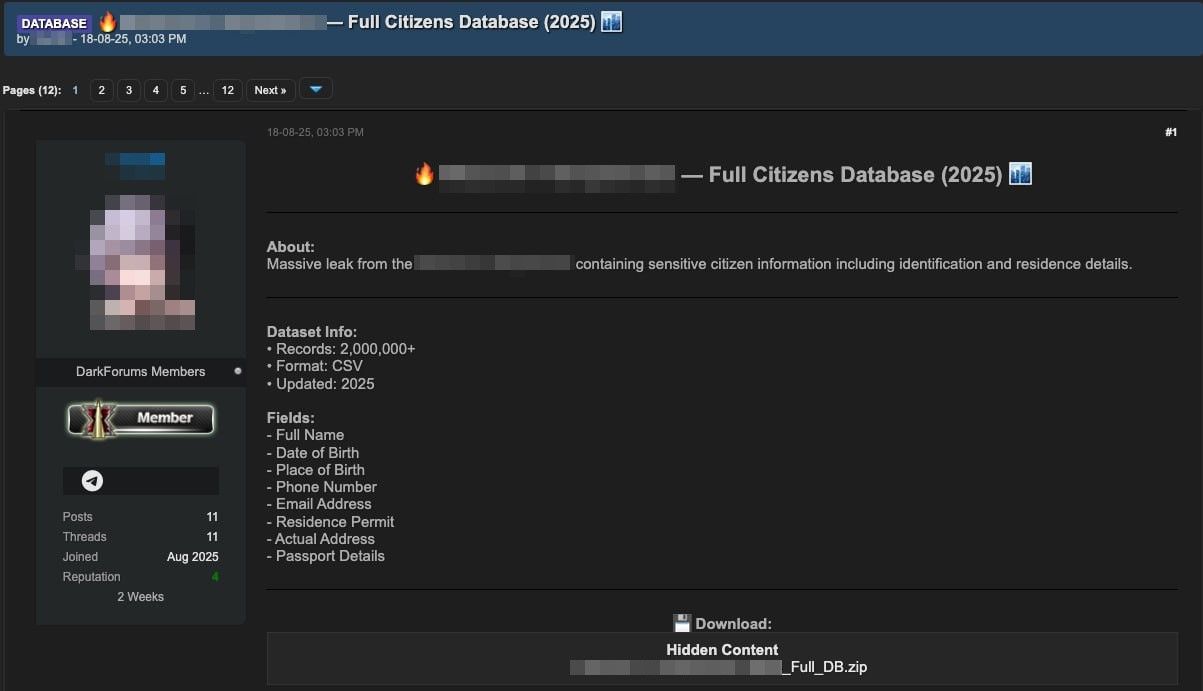Jump to last page 12
The height and width of the screenshot is (691, 1203).
[227, 90]
